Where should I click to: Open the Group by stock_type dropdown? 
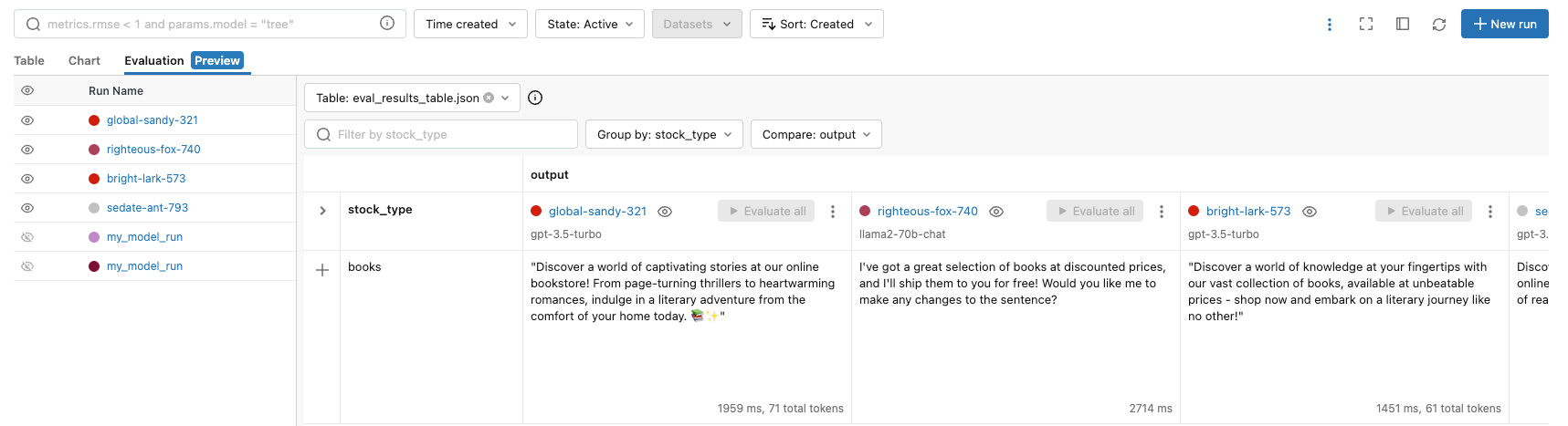pos(664,134)
